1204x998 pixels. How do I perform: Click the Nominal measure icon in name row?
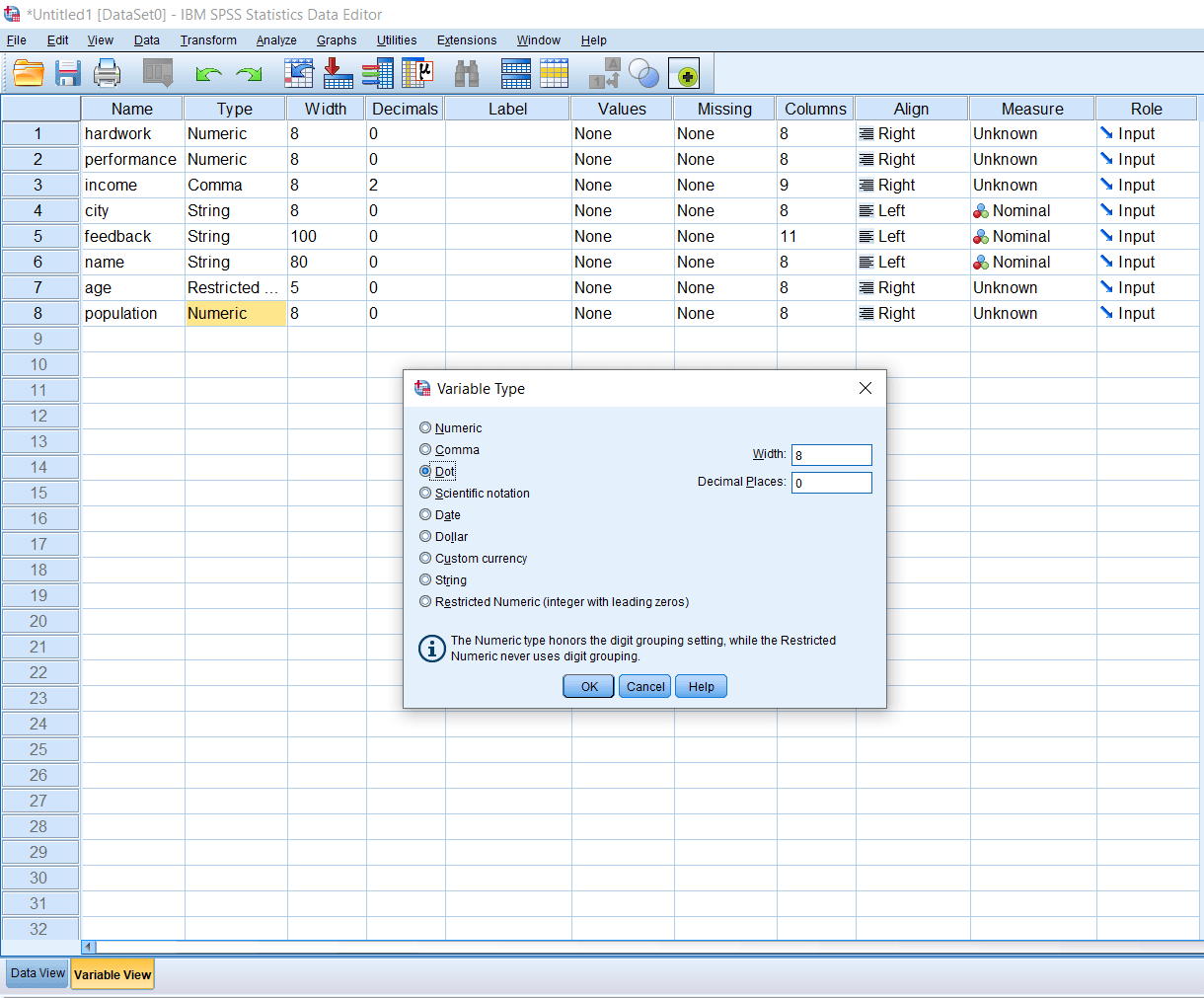(x=981, y=263)
